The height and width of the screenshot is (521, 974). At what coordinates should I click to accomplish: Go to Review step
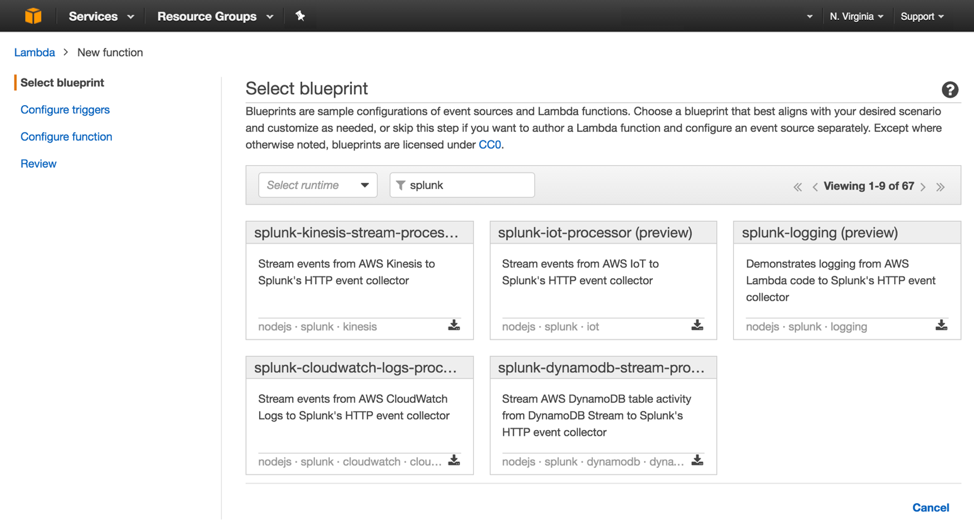[39, 164]
